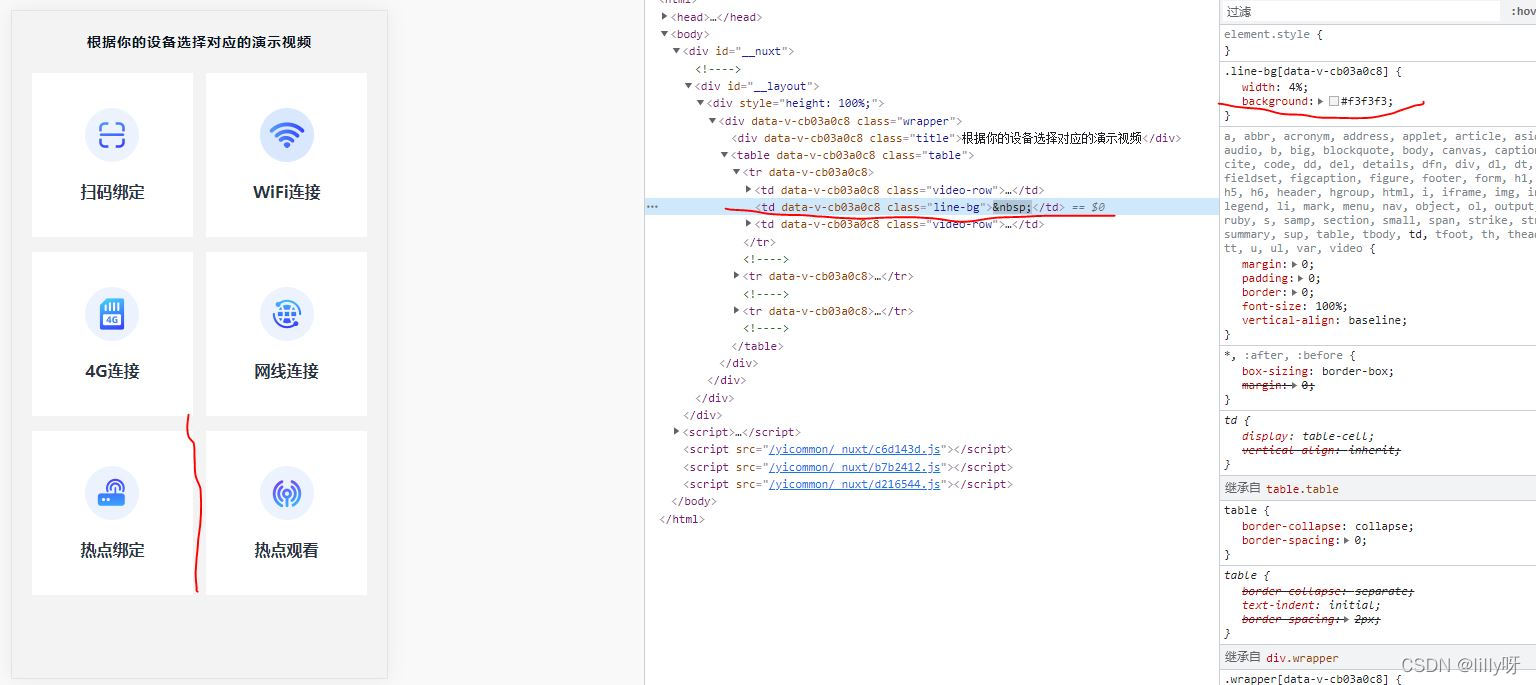Screen dimensions: 1536x685
Task: Edit the text-indent: initial declaration
Action: 1311,605
